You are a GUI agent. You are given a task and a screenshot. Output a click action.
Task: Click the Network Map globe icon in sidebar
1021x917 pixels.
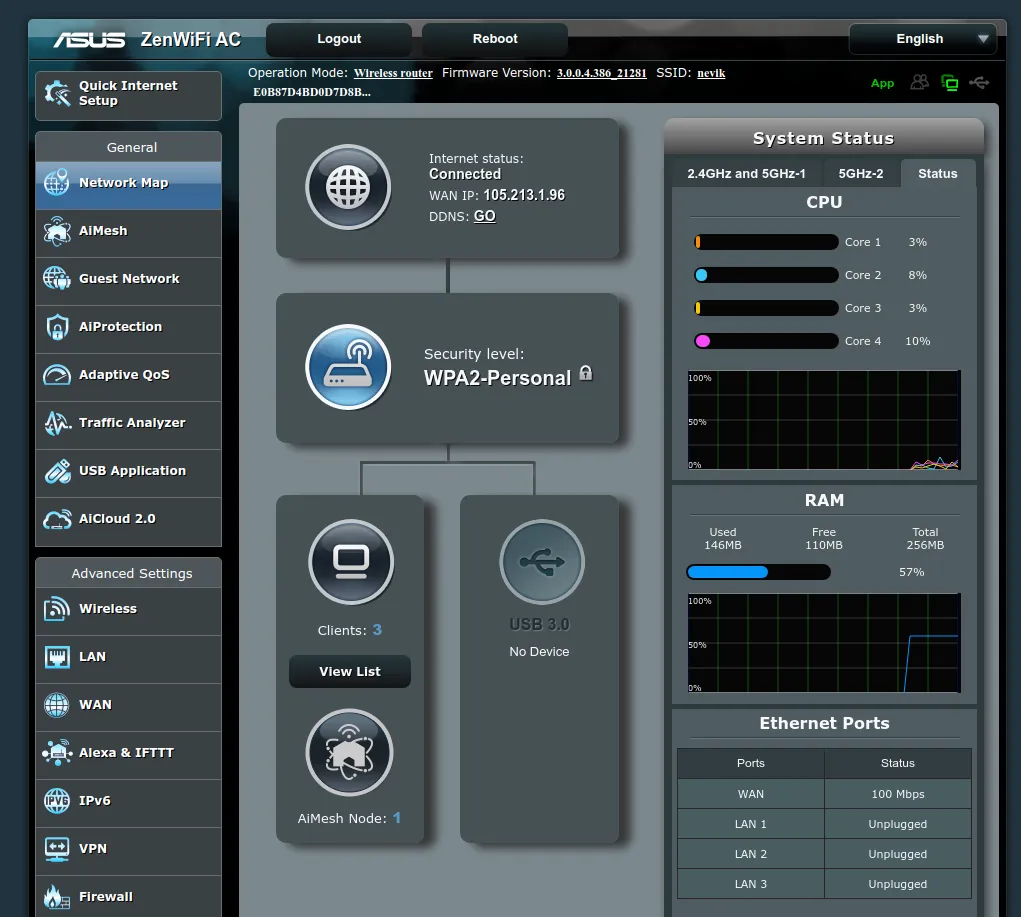pos(57,182)
